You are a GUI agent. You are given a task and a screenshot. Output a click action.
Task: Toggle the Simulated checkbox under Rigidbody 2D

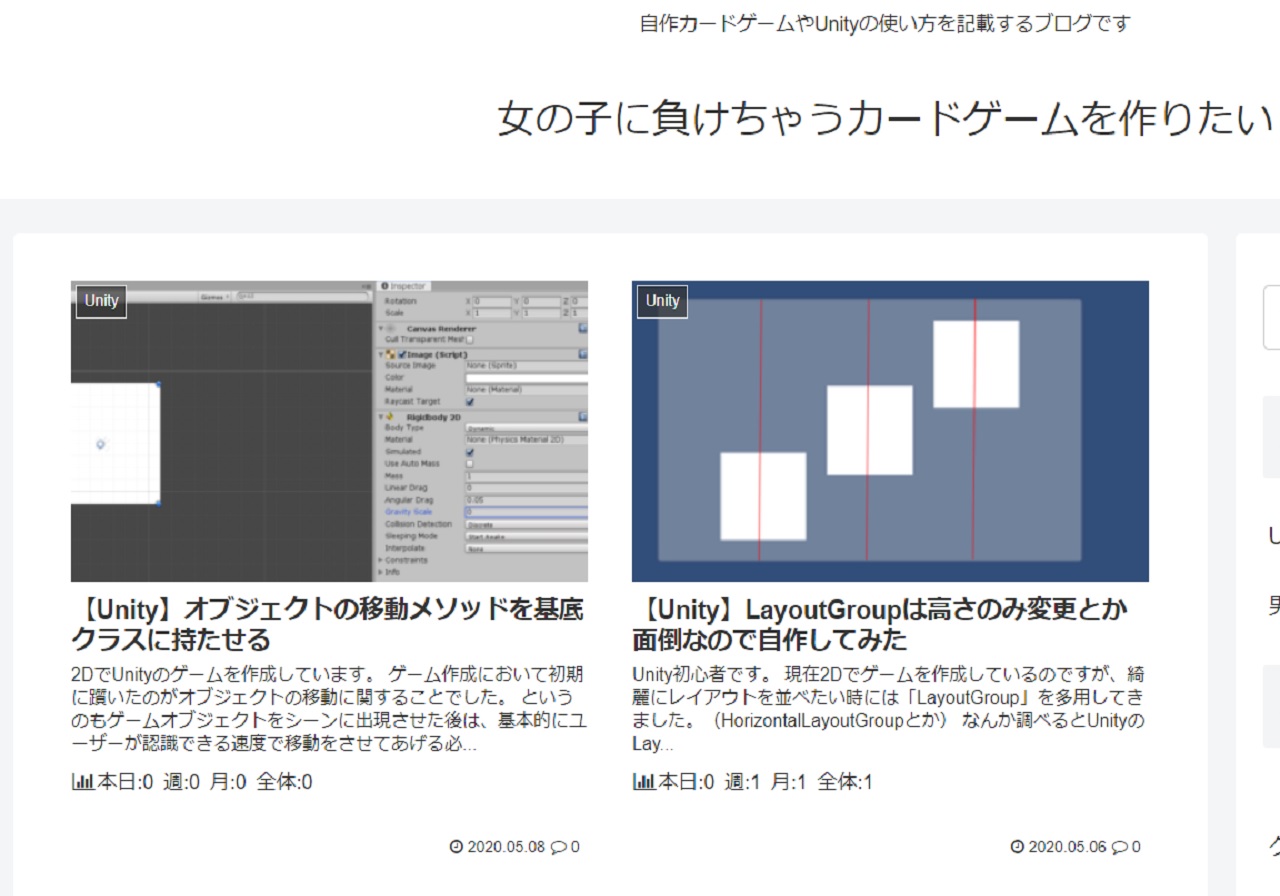pyautogui.click(x=470, y=452)
